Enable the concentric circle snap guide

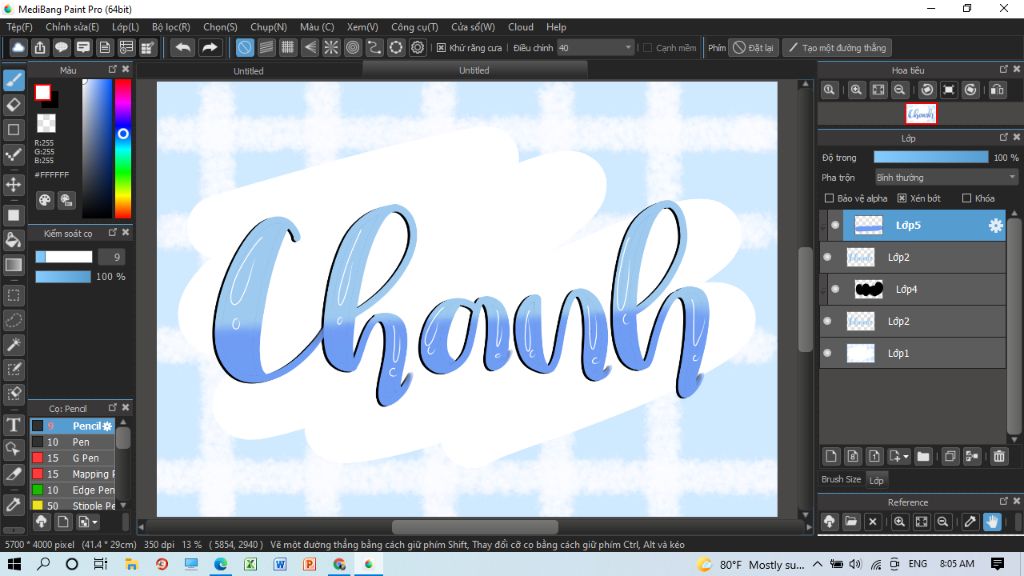point(353,48)
